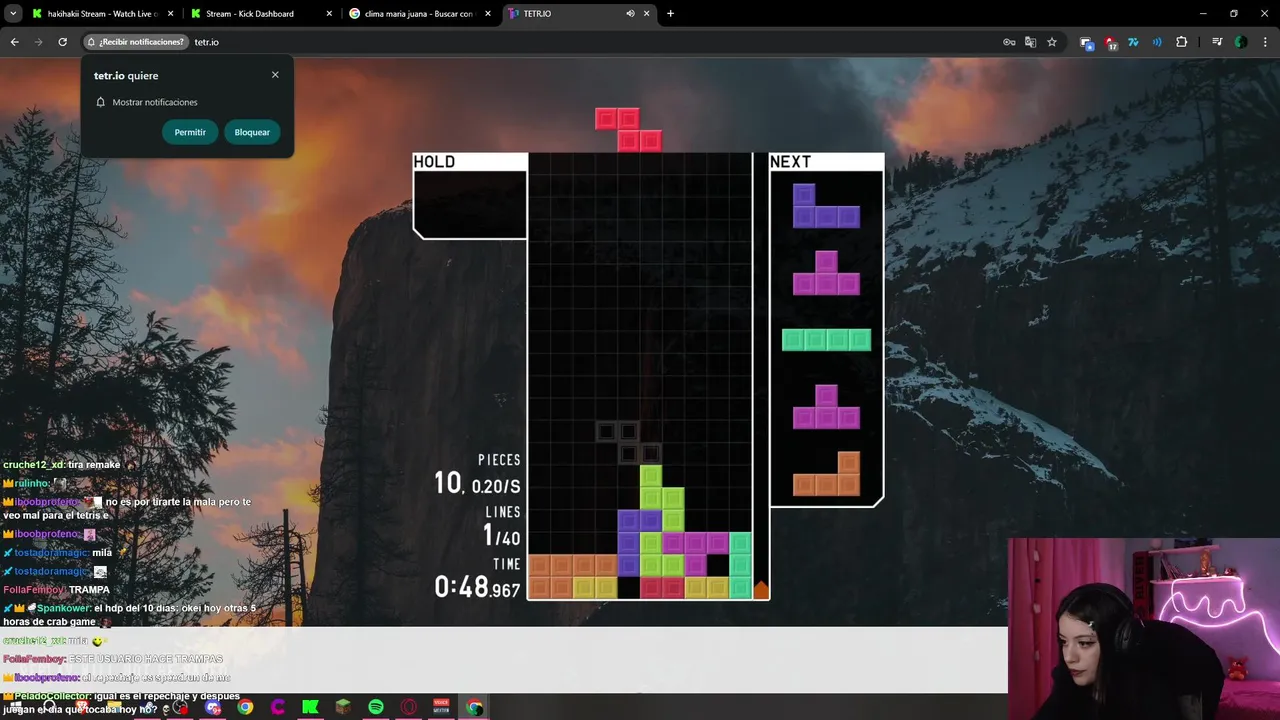1280x720 pixels.
Task: Click the green I piece in NEXT
Action: 826,340
